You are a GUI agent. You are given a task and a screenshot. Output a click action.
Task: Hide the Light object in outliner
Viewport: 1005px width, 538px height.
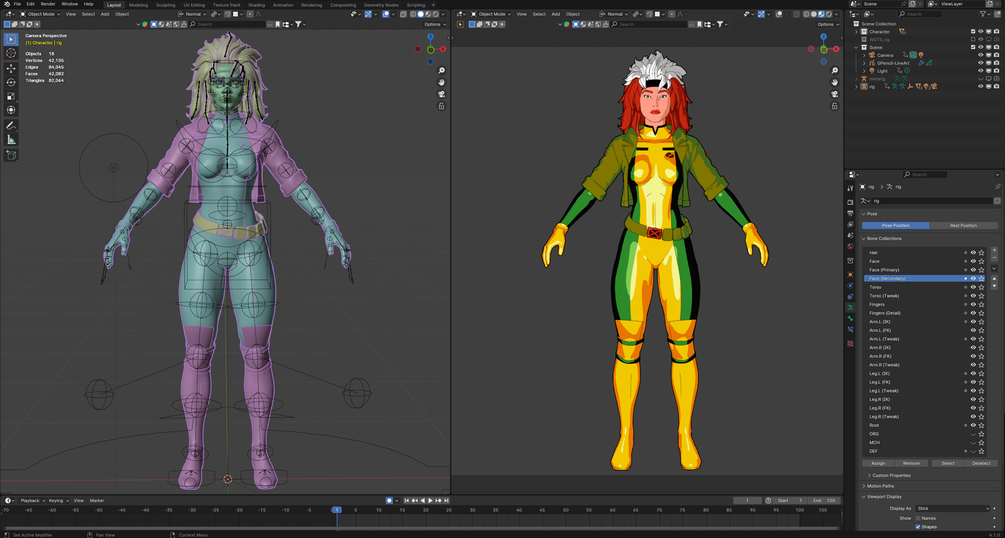pyautogui.click(x=980, y=71)
